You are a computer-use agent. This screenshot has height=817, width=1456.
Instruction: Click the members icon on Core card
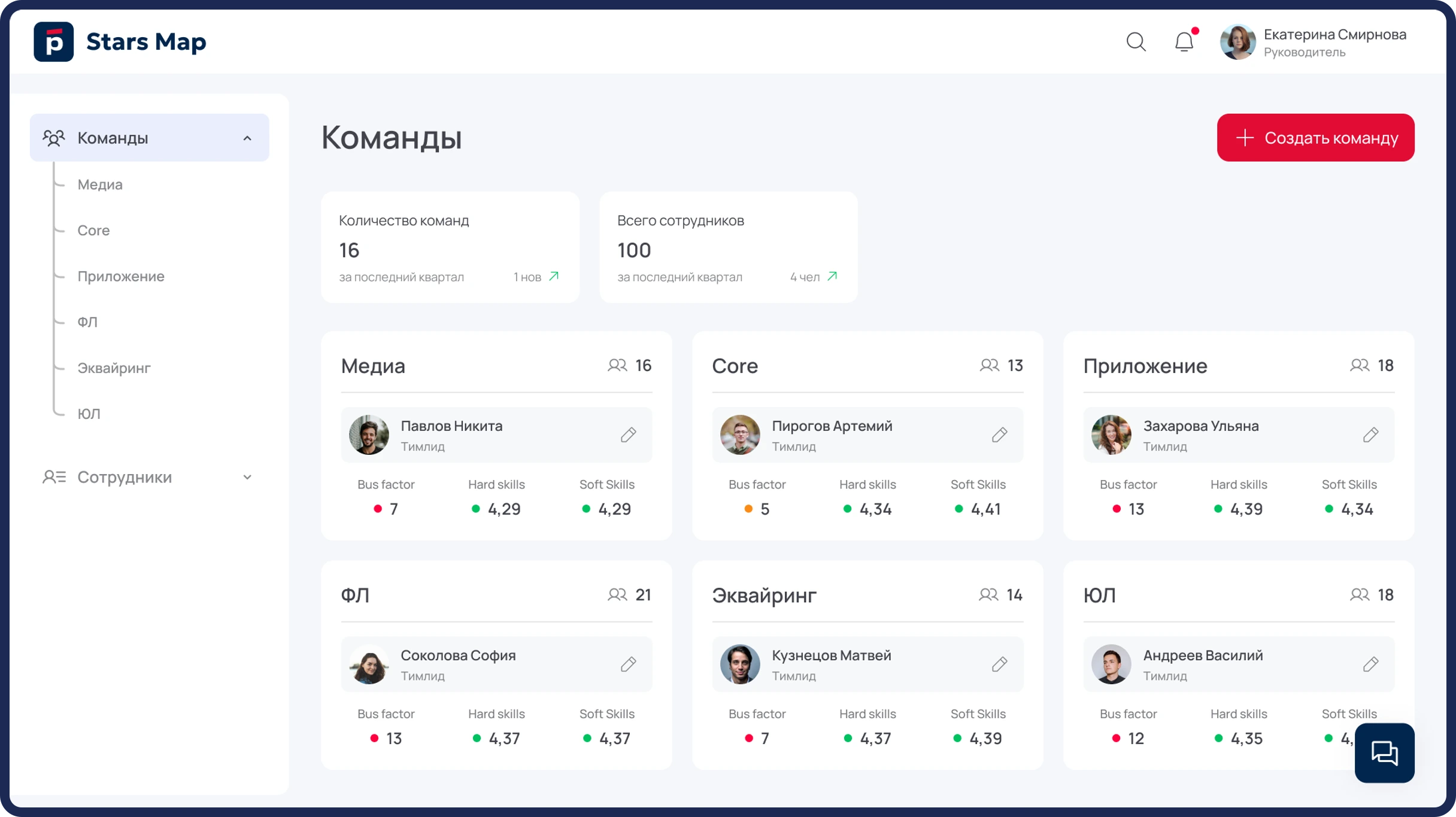tap(989, 365)
